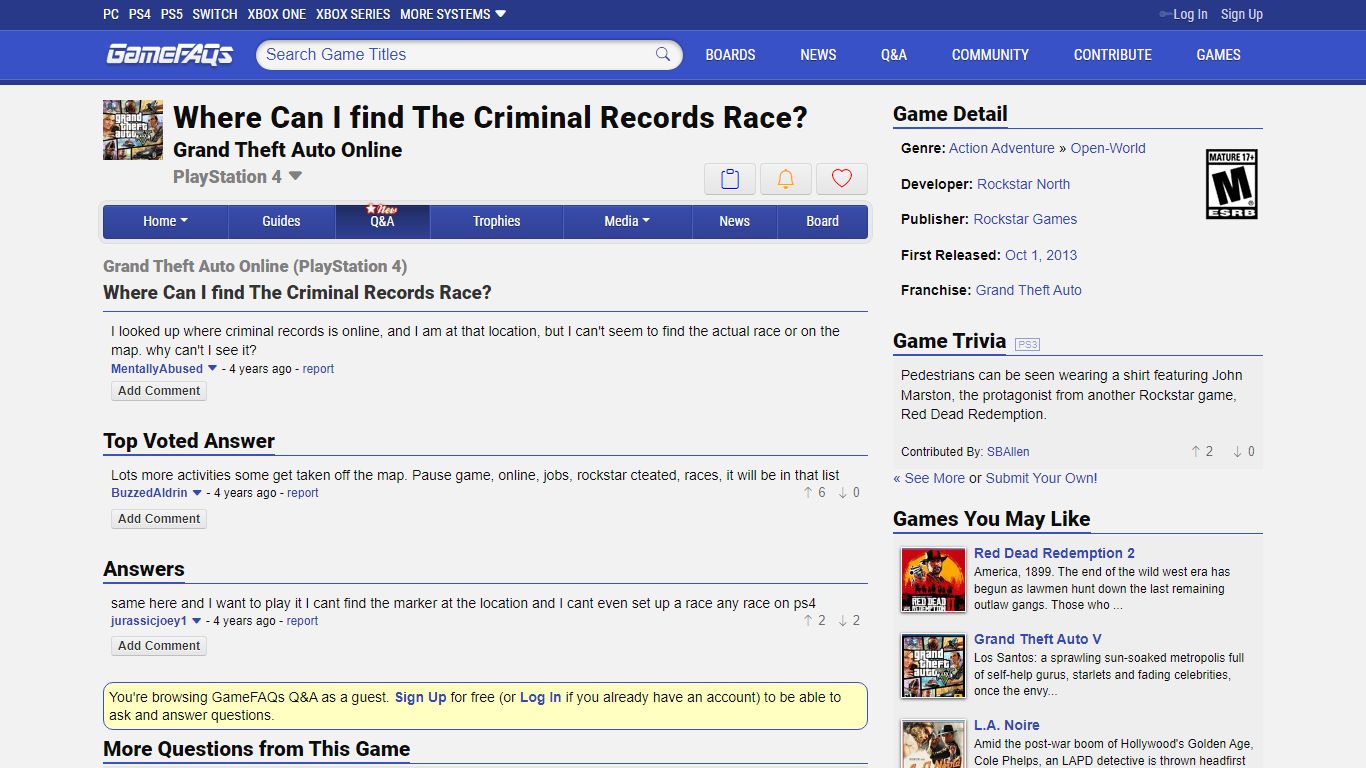Open Grand Theft Auto V cover thumbnail
The image size is (1366, 768).
coord(933,666)
